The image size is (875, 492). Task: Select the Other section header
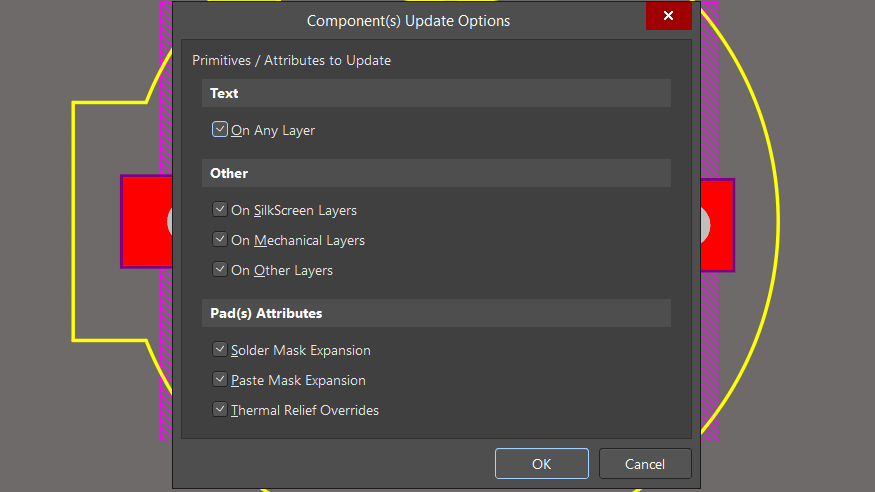coord(435,173)
